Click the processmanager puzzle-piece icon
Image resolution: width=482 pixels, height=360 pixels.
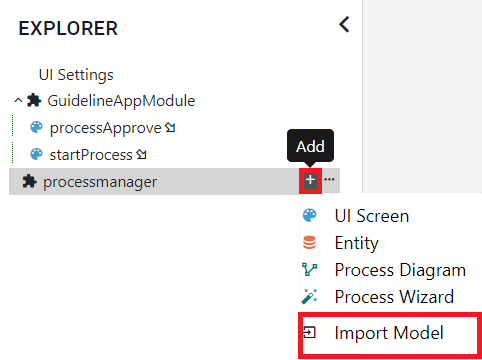(29, 181)
